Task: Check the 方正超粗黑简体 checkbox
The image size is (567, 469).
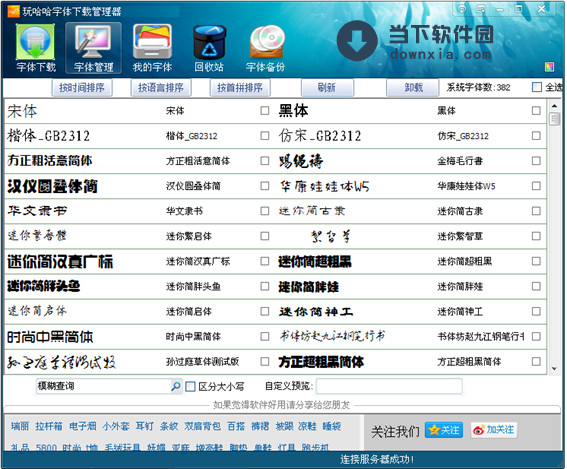Action: [x=536, y=361]
